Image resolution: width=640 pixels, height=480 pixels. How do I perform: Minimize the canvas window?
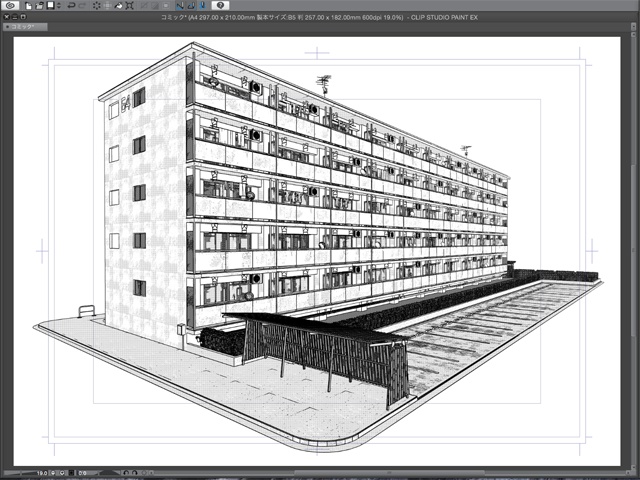[x=15, y=17]
